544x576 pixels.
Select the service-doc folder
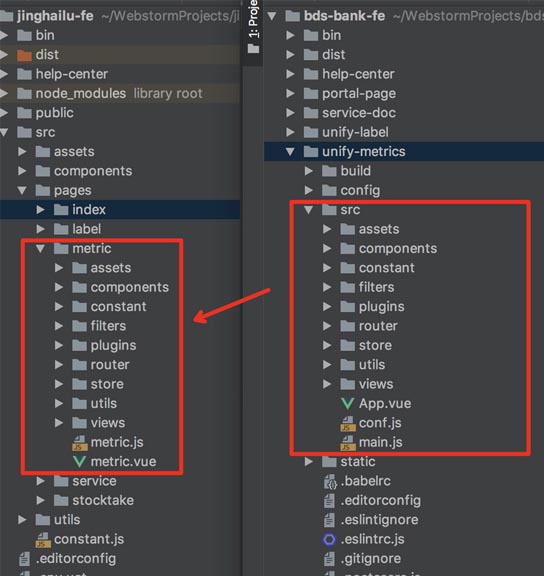(x=359, y=113)
